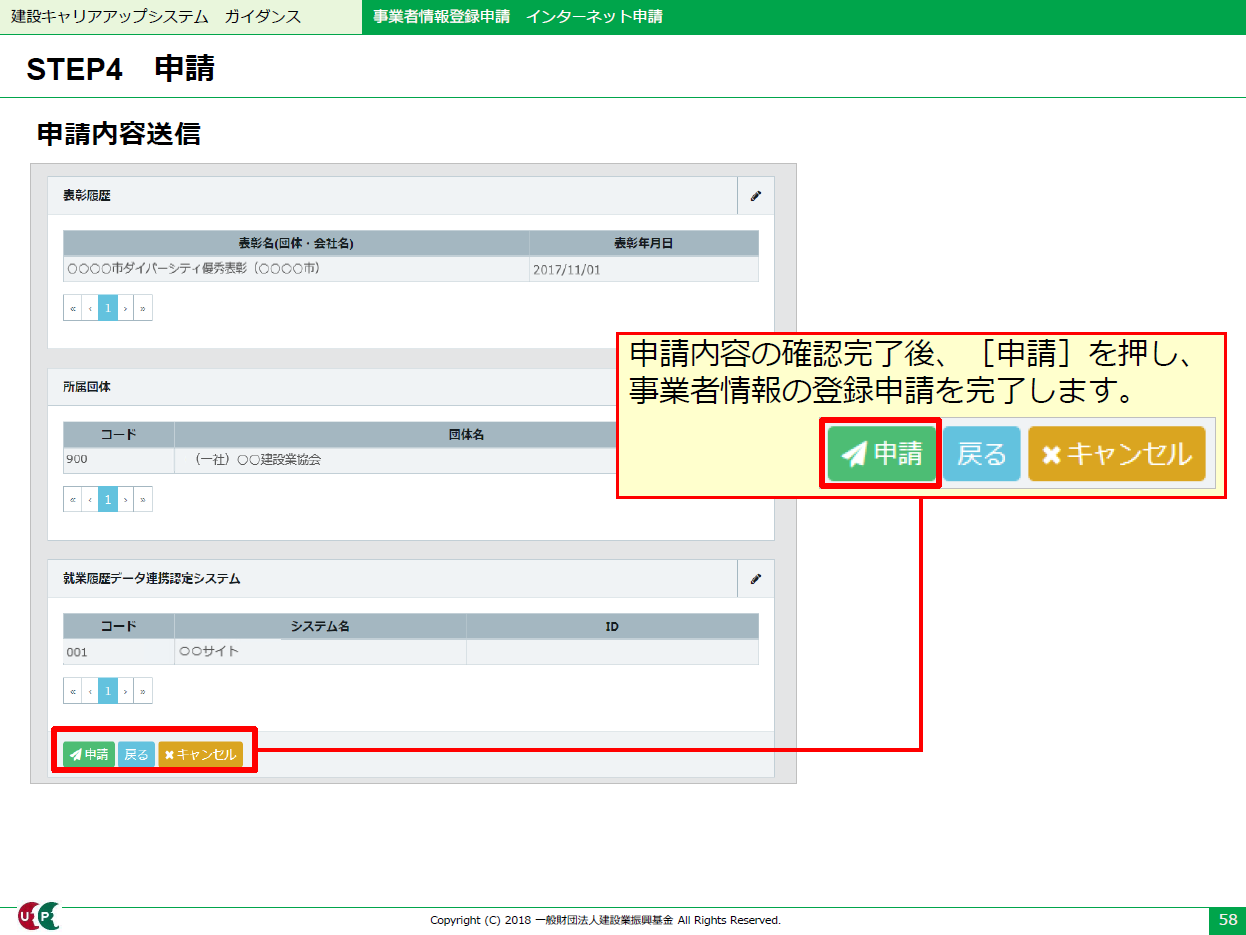Select the ○○○○市ダイバーシティ優秀表彰 row cell
This screenshot has width=1246, height=935.
click(x=296, y=269)
